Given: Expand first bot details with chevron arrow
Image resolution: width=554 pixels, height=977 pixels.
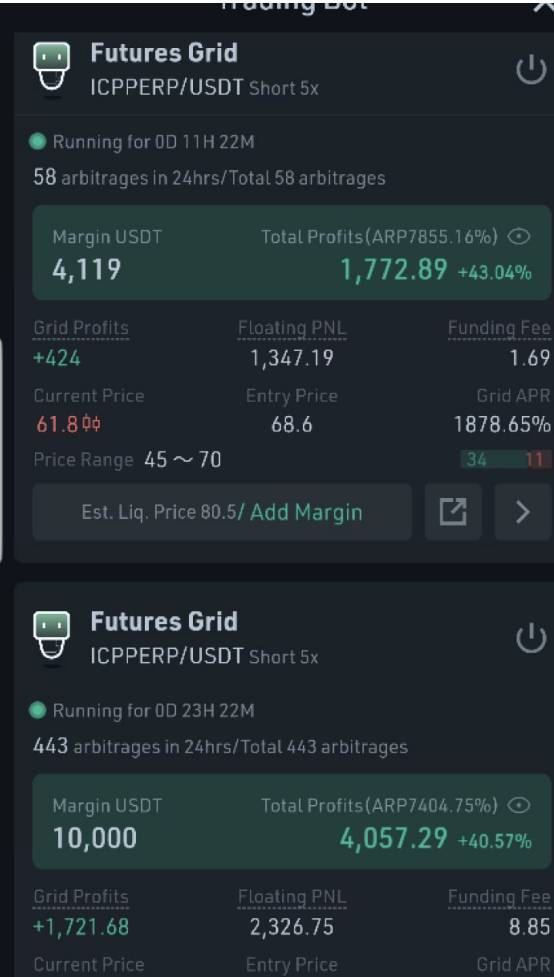Looking at the screenshot, I should (523, 512).
